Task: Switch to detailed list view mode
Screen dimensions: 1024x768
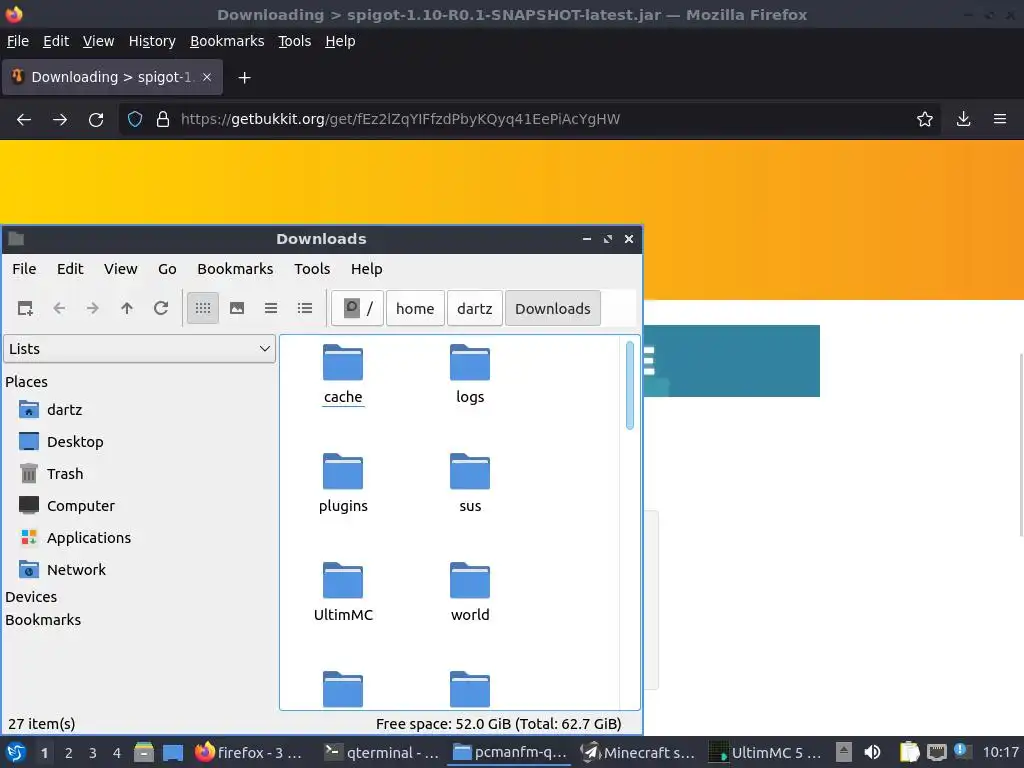Action: [305, 308]
